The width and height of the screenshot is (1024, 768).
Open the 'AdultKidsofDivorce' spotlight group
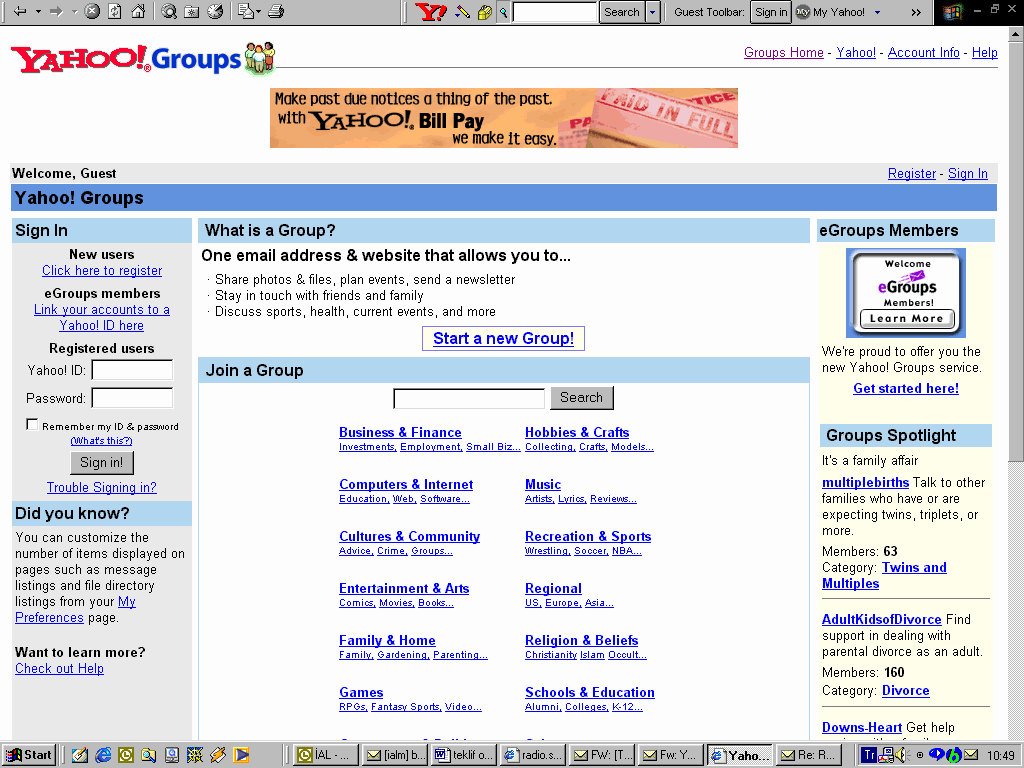pyautogui.click(x=882, y=619)
